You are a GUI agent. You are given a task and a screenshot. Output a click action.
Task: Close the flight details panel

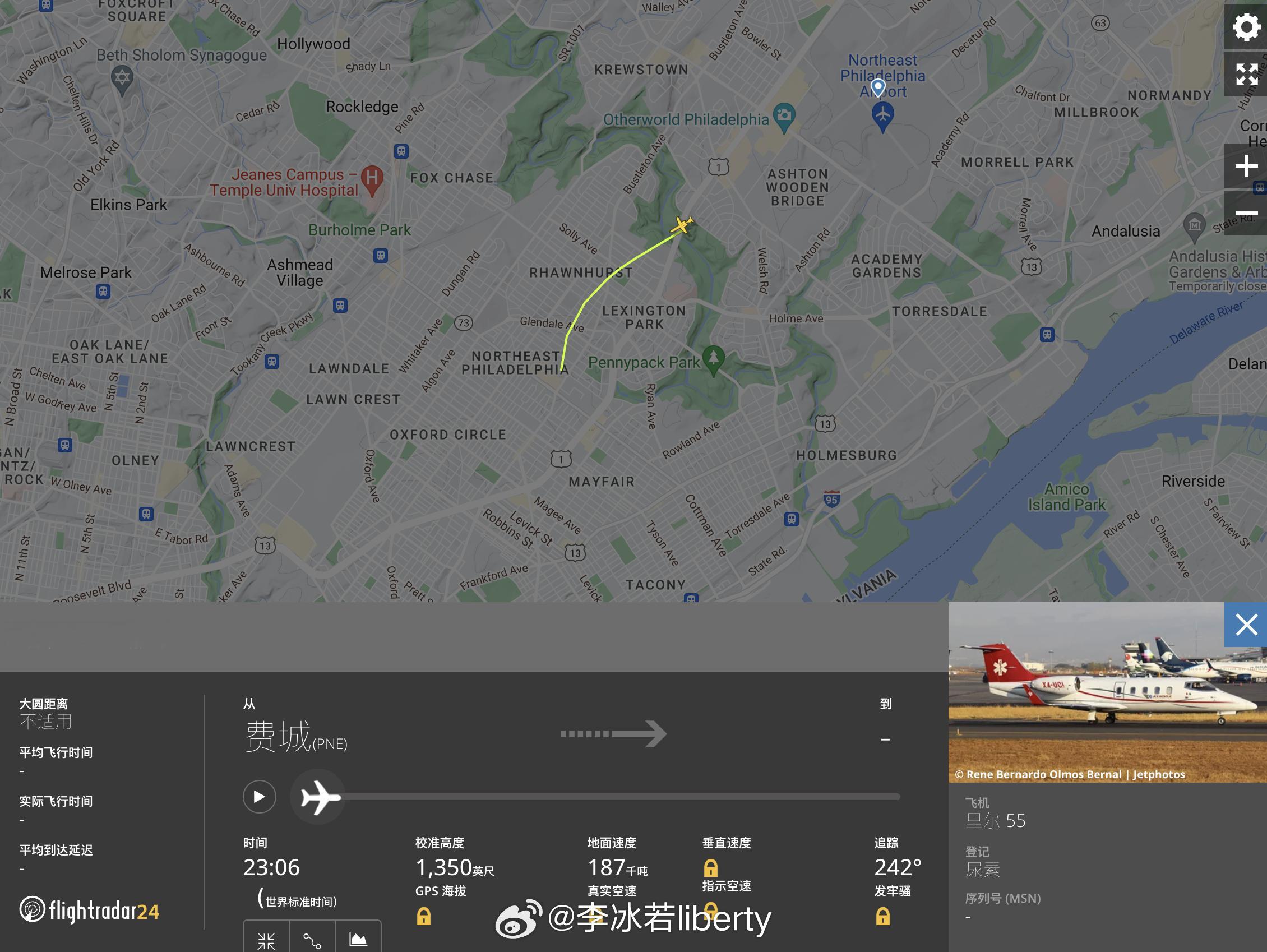1246,625
